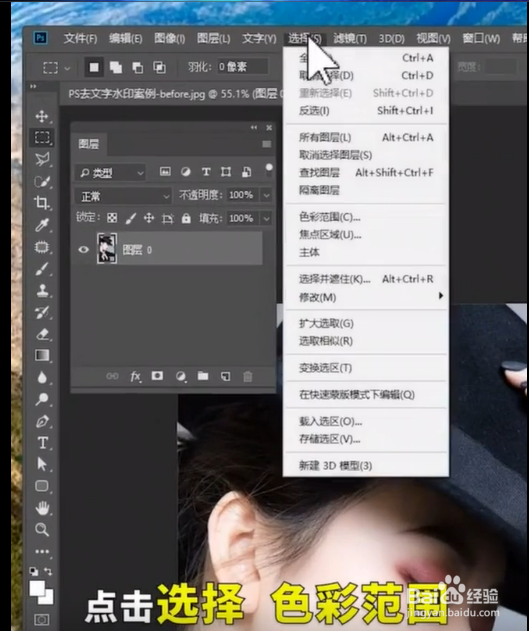Click the 羽化 feather input field

pyautogui.click(x=243, y=66)
